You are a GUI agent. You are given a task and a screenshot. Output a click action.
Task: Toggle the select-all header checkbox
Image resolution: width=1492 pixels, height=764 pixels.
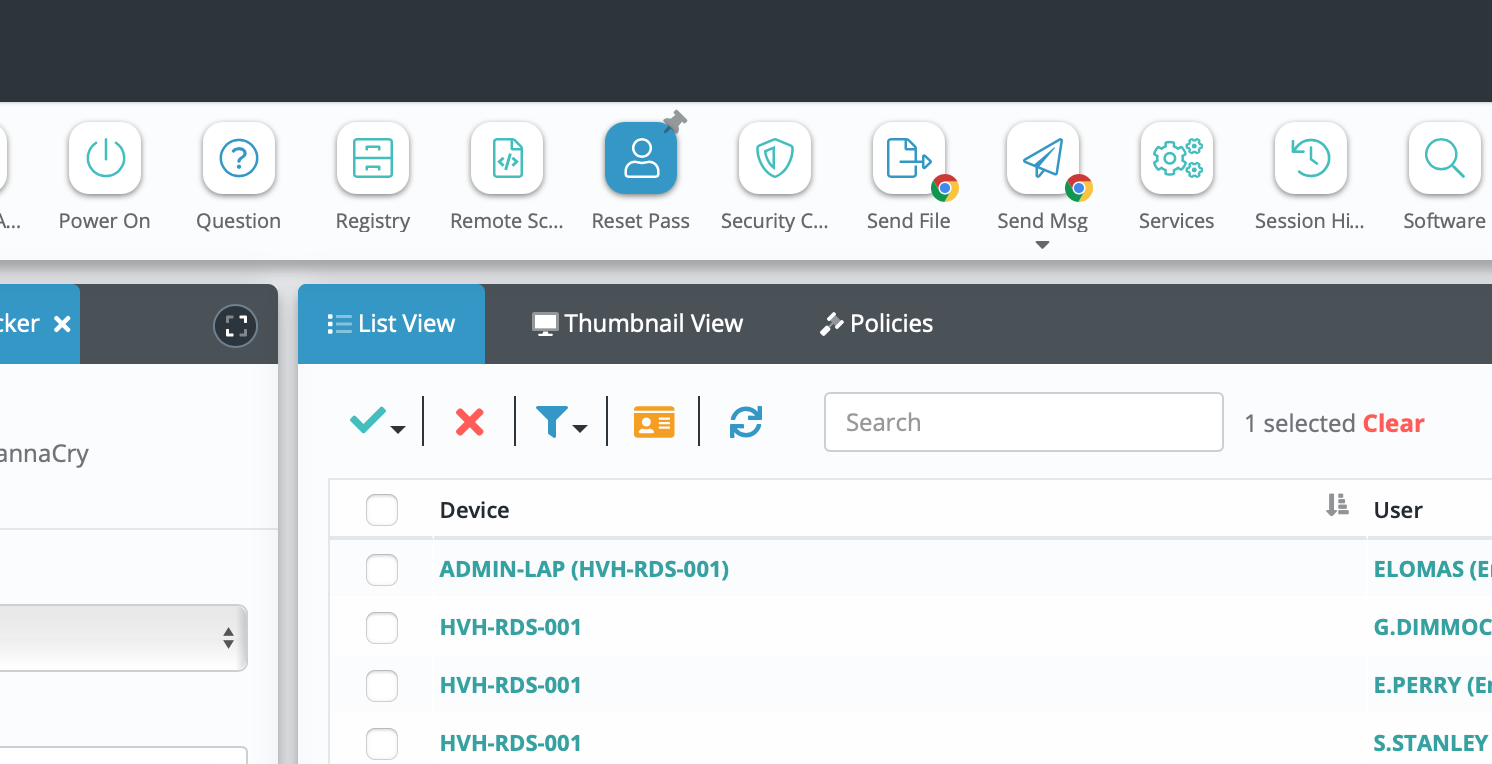[382, 510]
